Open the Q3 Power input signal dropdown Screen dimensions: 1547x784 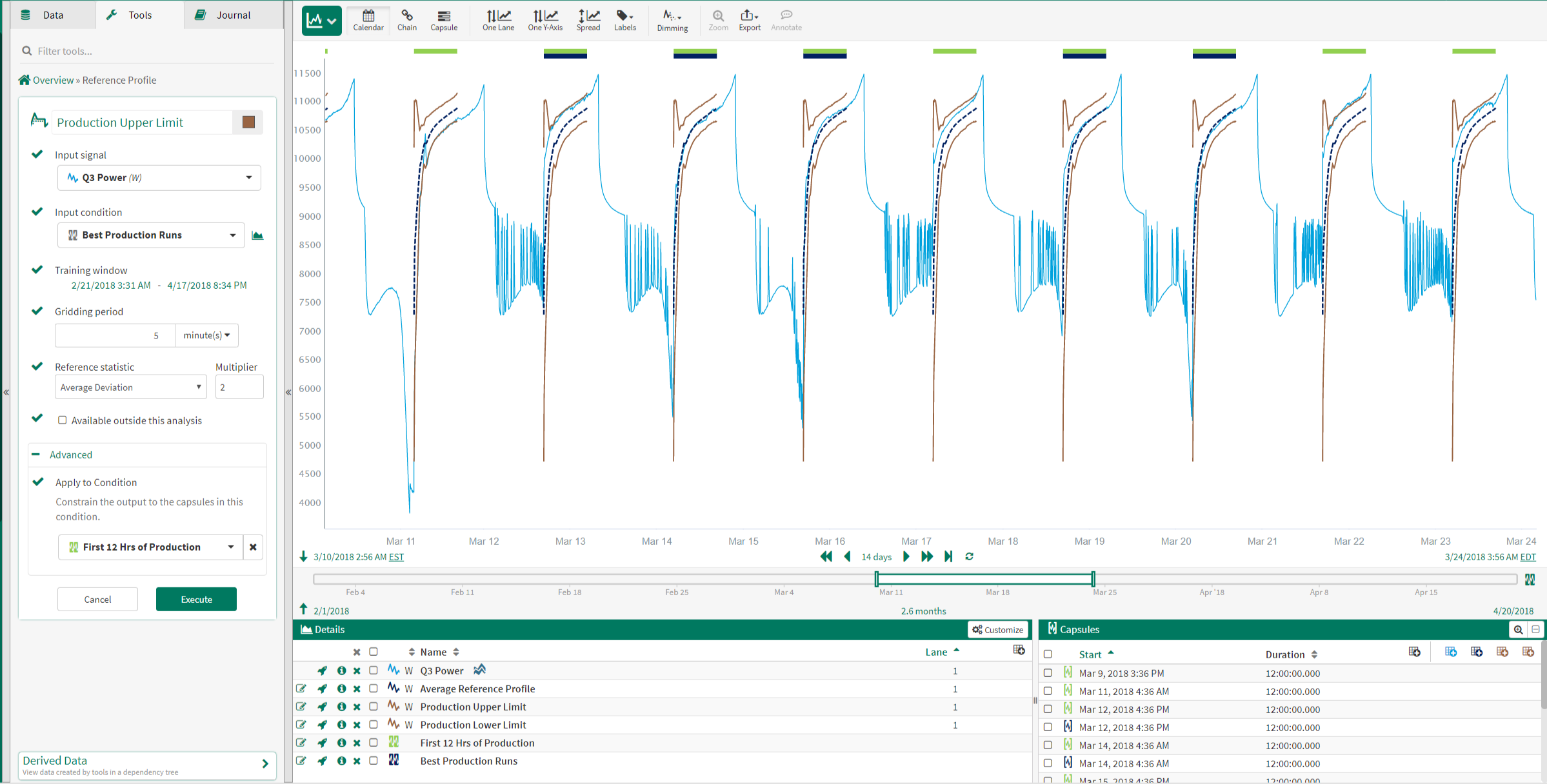[159, 178]
